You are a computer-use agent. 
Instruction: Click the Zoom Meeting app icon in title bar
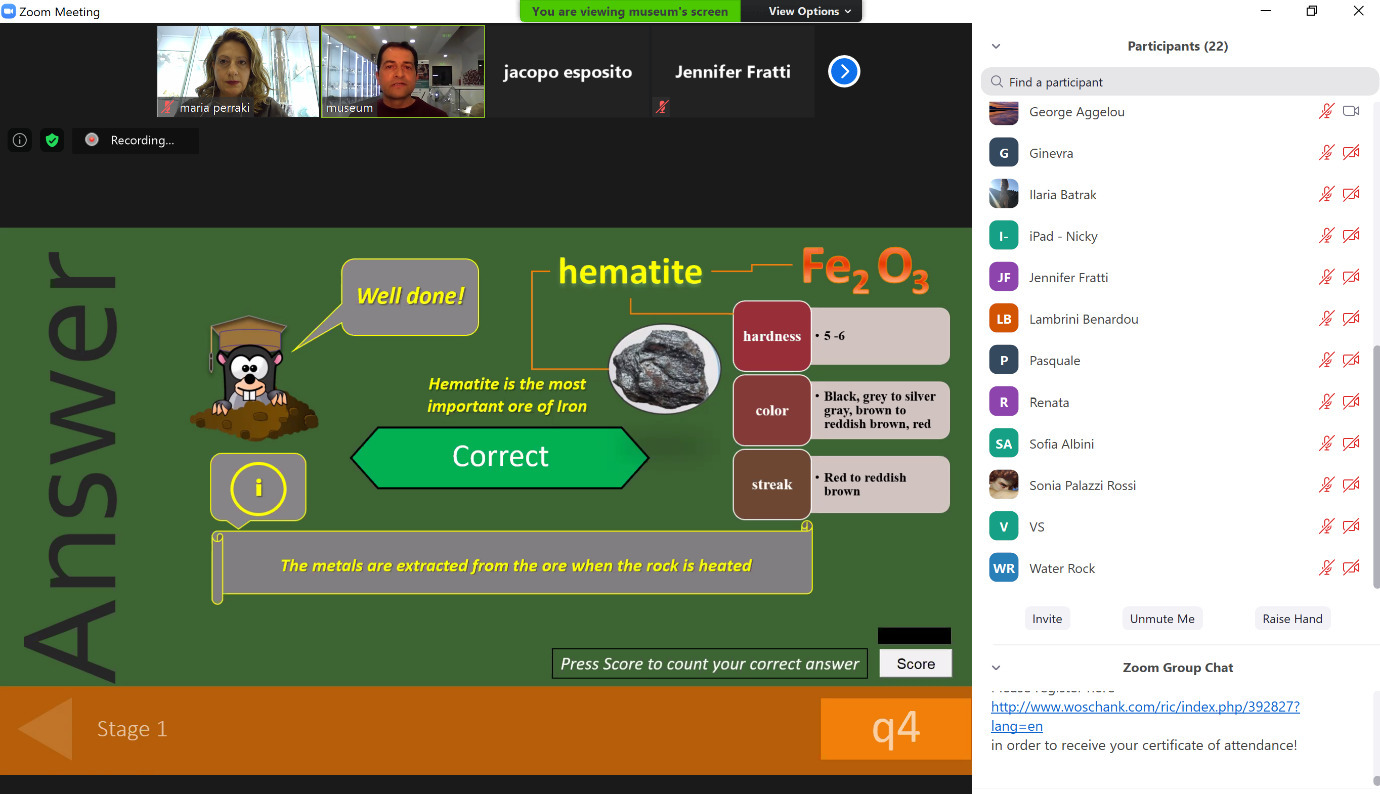pos(9,11)
